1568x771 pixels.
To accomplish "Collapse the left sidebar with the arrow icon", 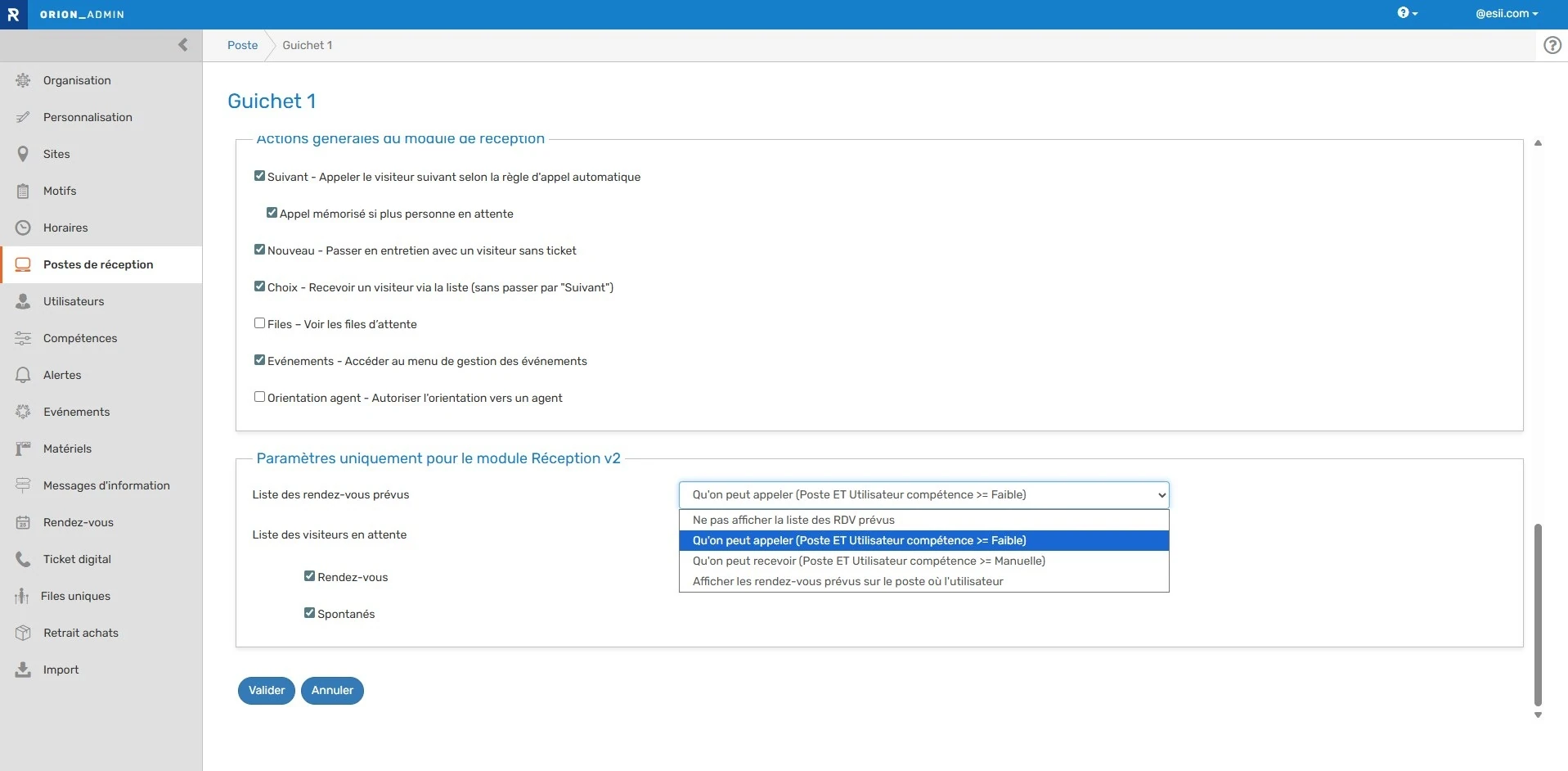I will pyautogui.click(x=182, y=45).
